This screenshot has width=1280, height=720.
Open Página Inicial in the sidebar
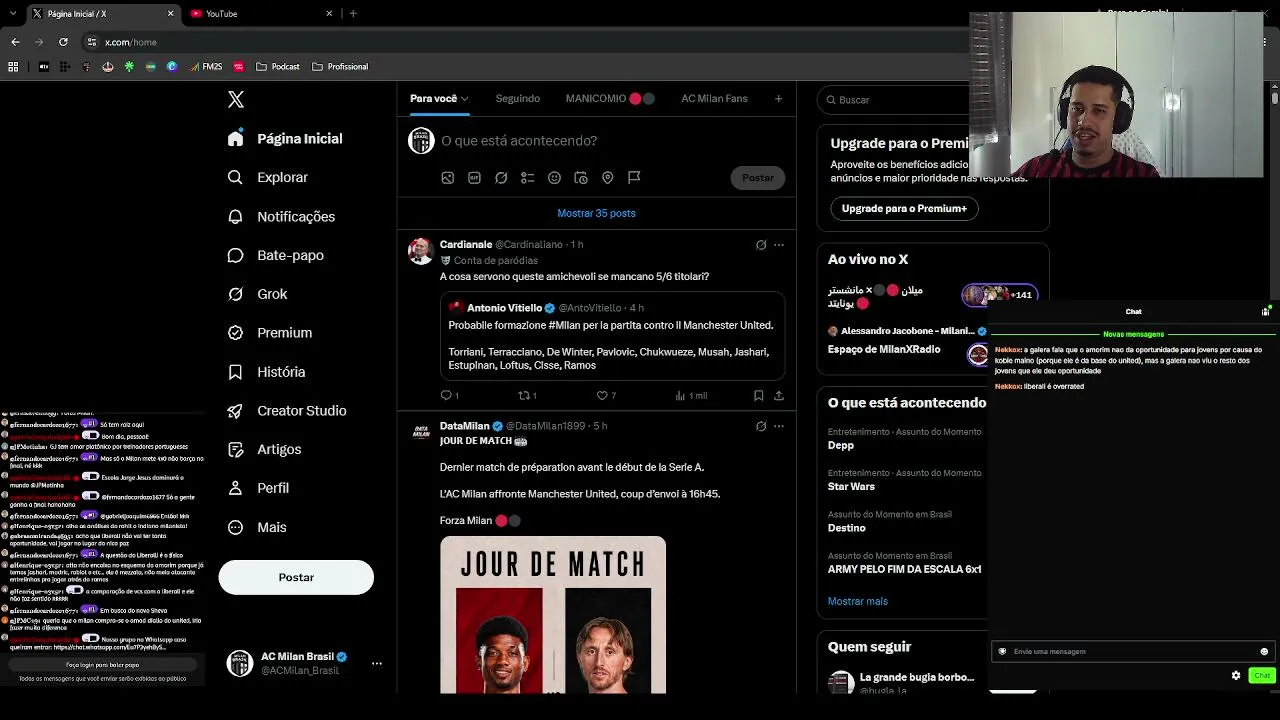point(285,139)
